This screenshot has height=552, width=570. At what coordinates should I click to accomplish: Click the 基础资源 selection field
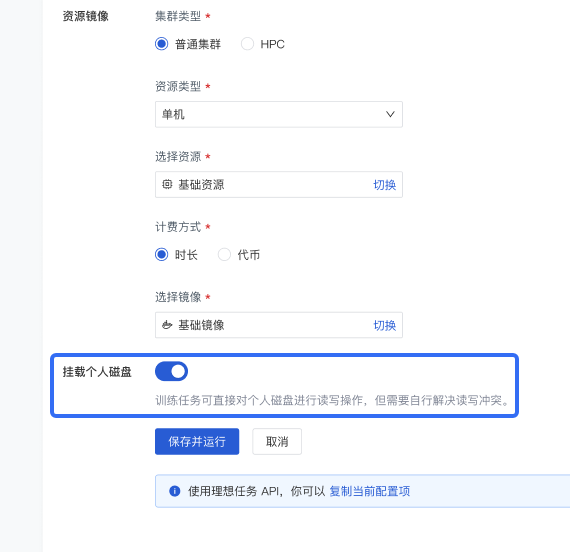(279, 184)
